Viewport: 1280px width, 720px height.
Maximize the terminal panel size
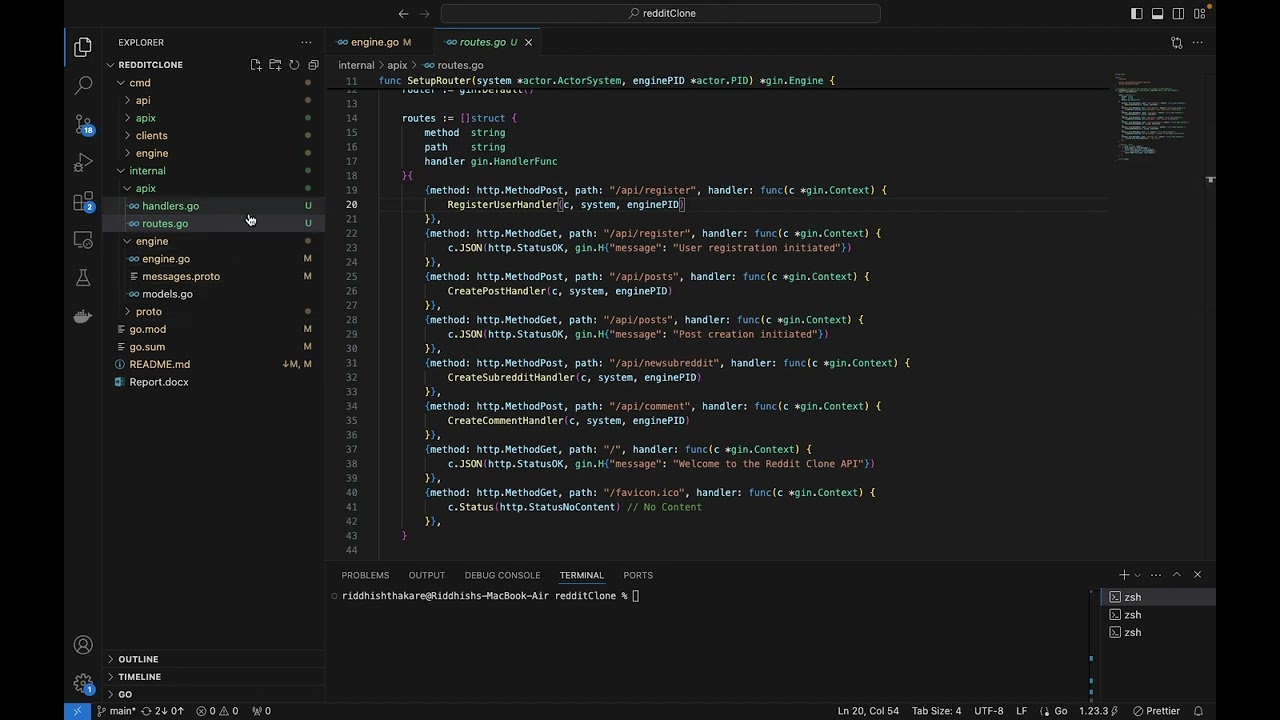pyautogui.click(x=1177, y=575)
